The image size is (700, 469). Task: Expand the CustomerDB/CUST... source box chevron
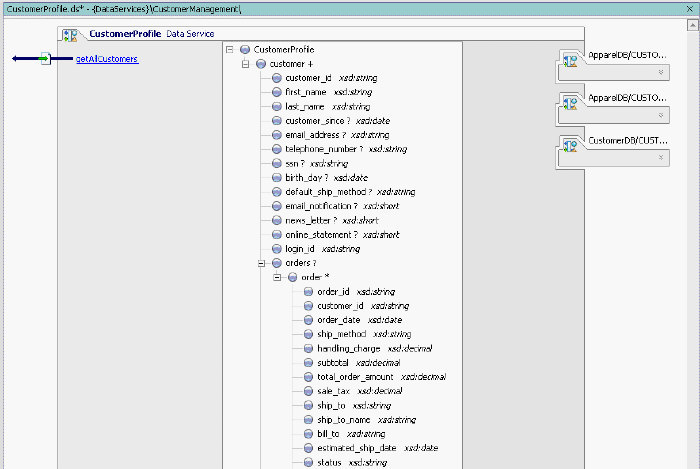(661, 158)
